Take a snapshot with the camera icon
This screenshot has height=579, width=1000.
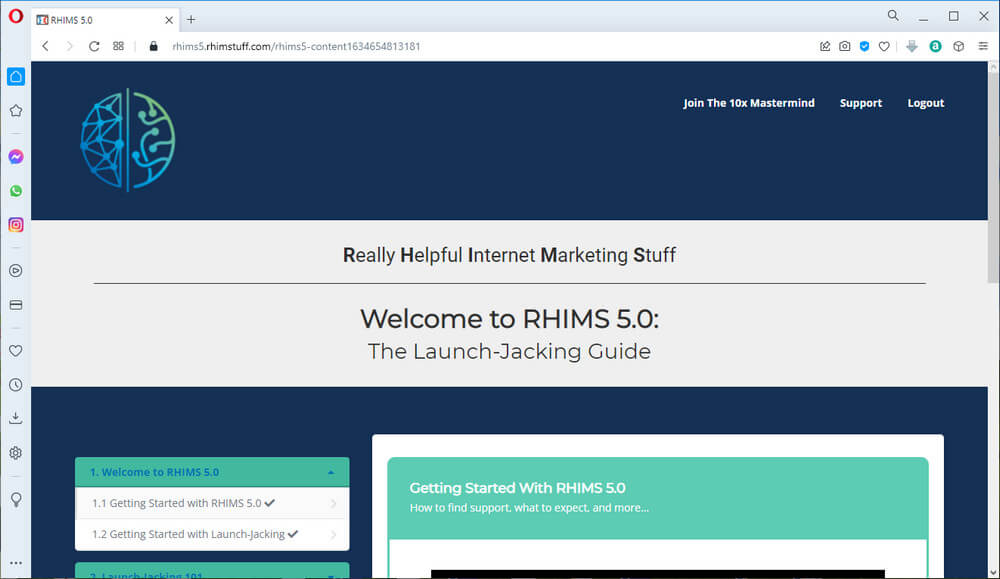click(844, 46)
